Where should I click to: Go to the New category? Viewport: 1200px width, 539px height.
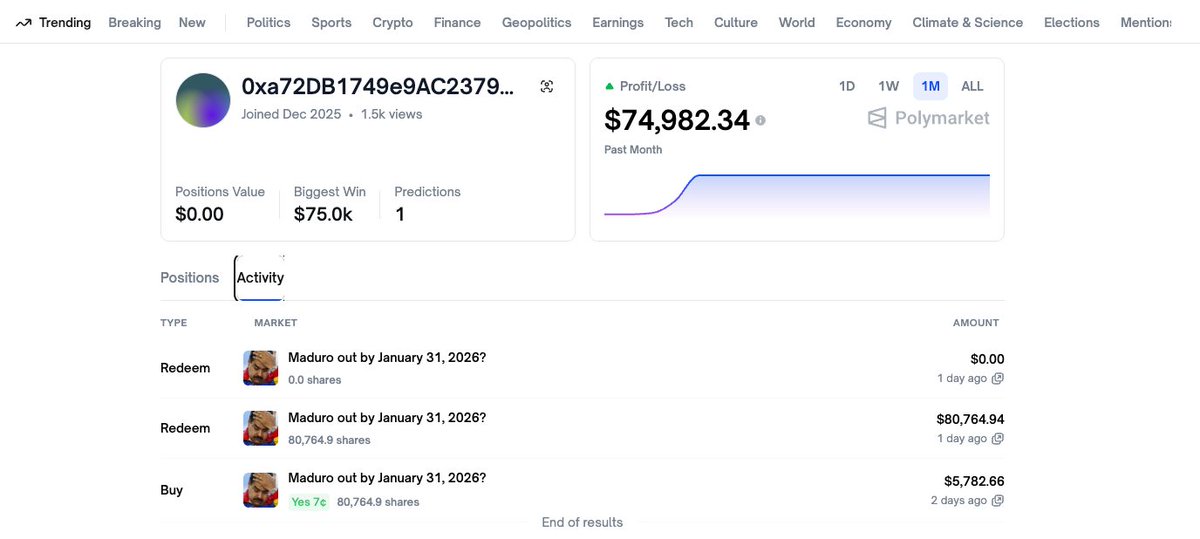[192, 22]
